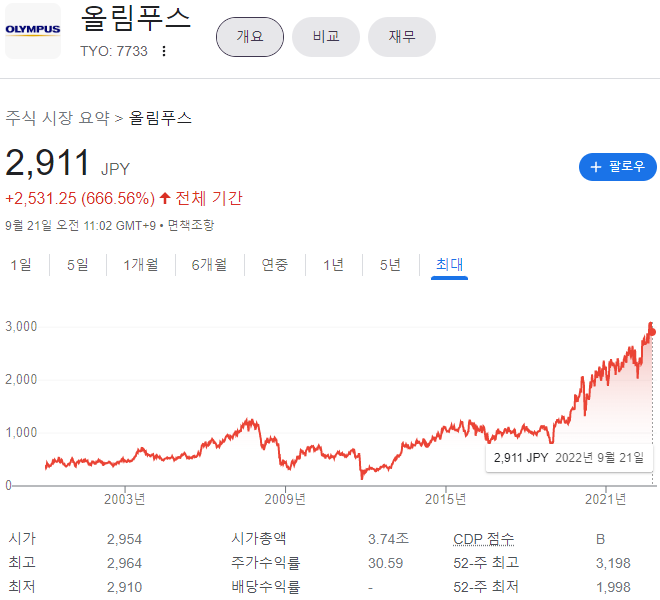Click the 52-주 최고 value 3,198
Screen dimensions: 660x600
pyautogui.click(x=613, y=563)
